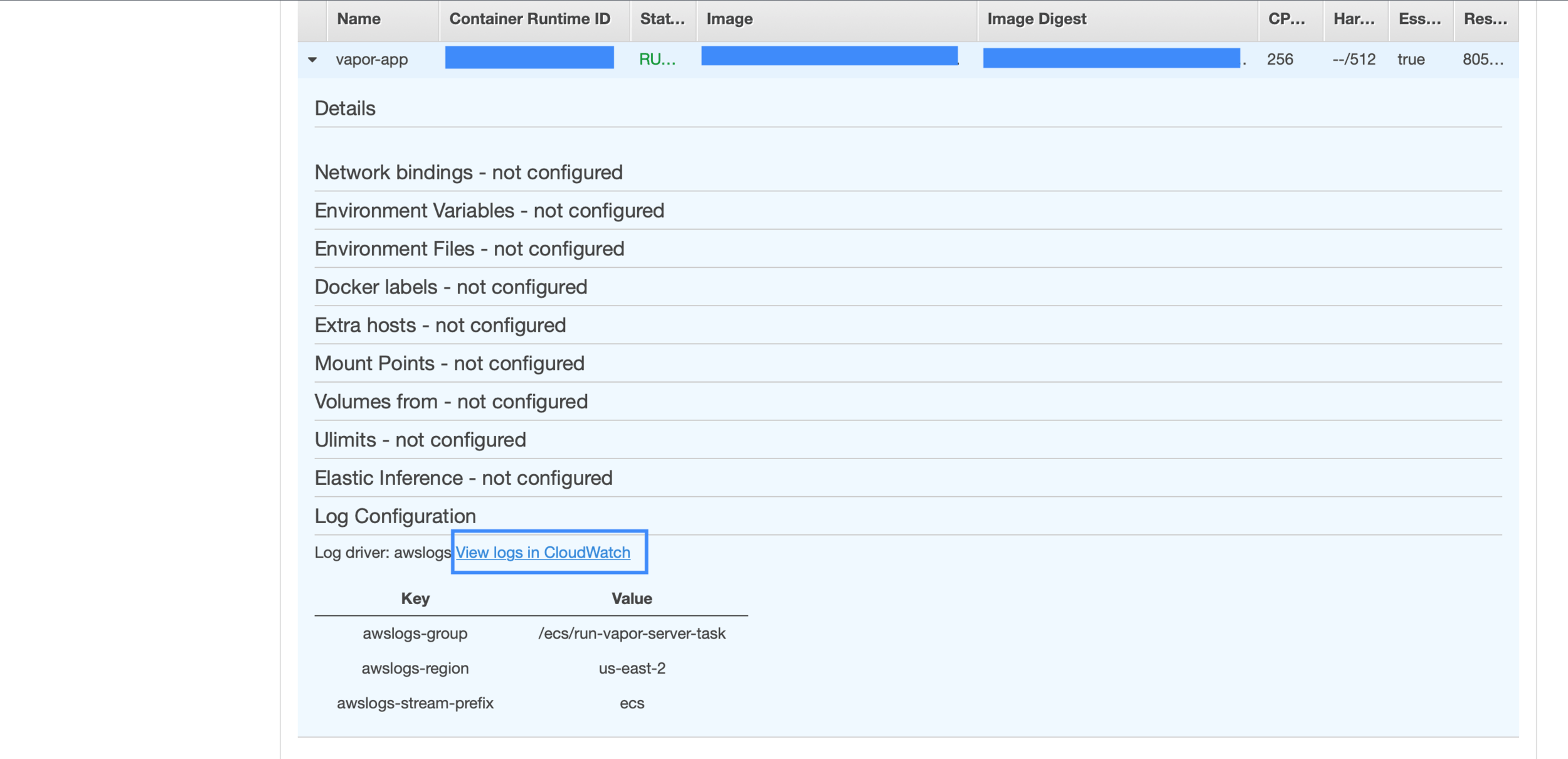1568x759 pixels.
Task: Click the truncated Essential column header
Action: [1419, 19]
